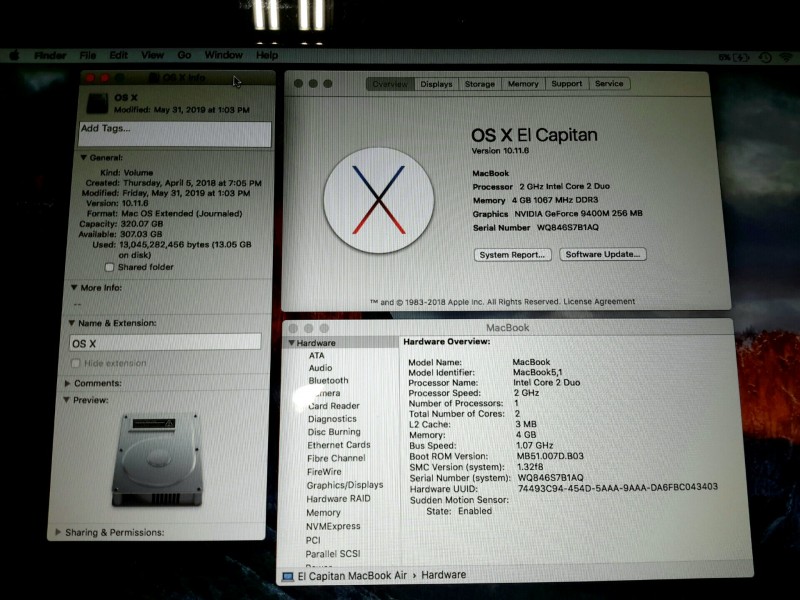Click the Model Identifier value MacBook5,1
The height and width of the screenshot is (600, 800).
coord(538,372)
